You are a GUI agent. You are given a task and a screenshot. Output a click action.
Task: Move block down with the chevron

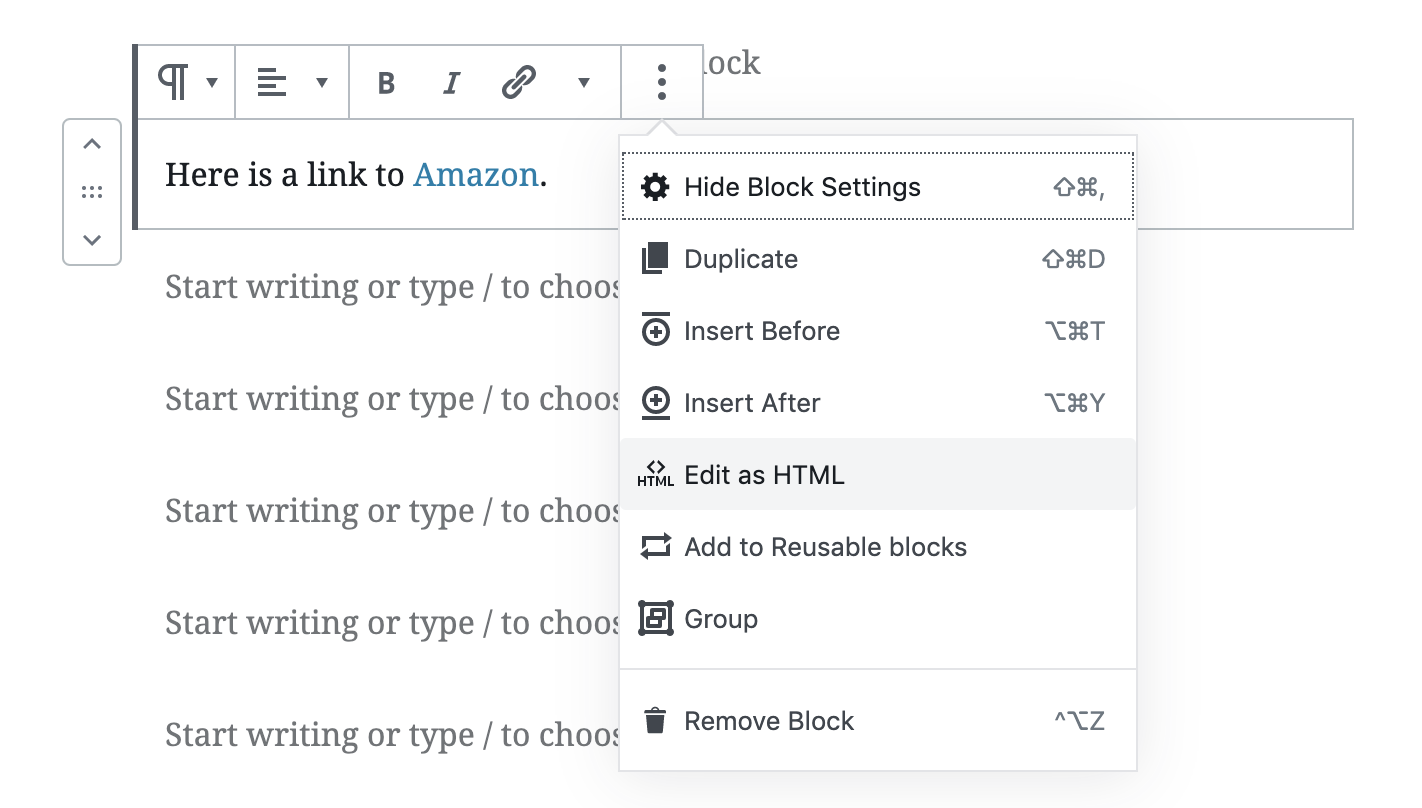coord(92,240)
